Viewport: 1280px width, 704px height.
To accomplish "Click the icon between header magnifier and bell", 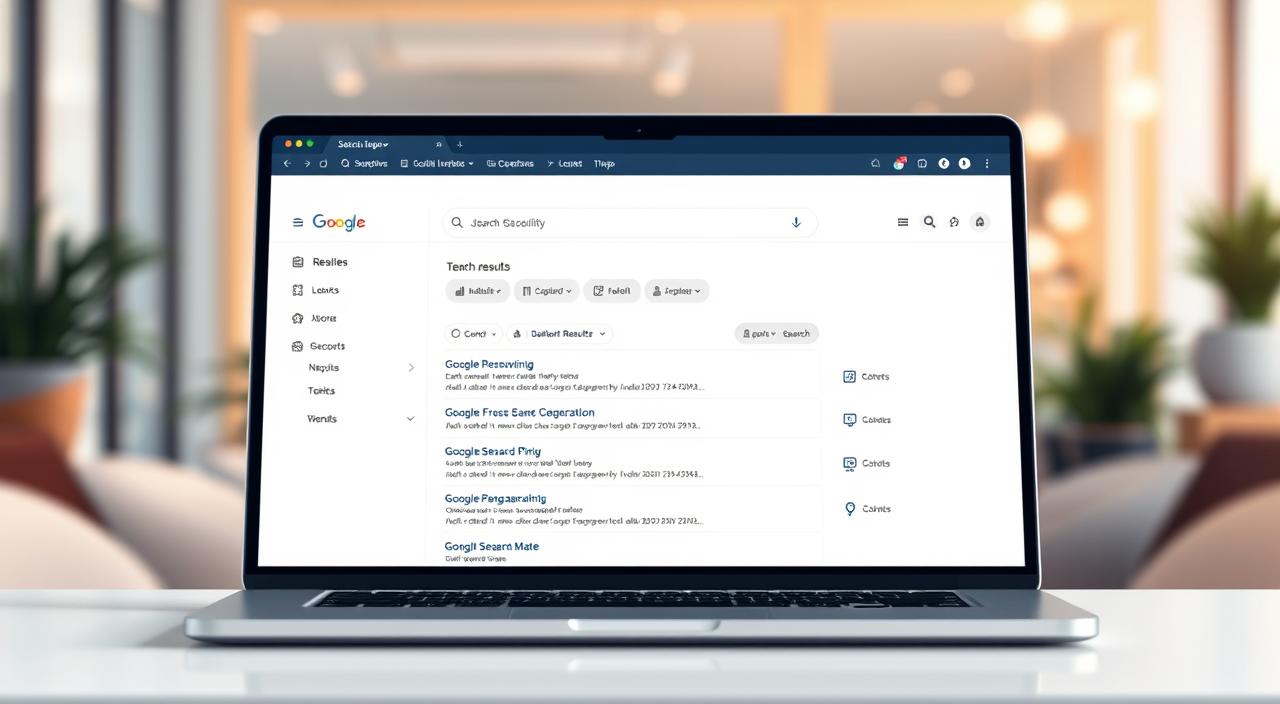I will pos(954,222).
